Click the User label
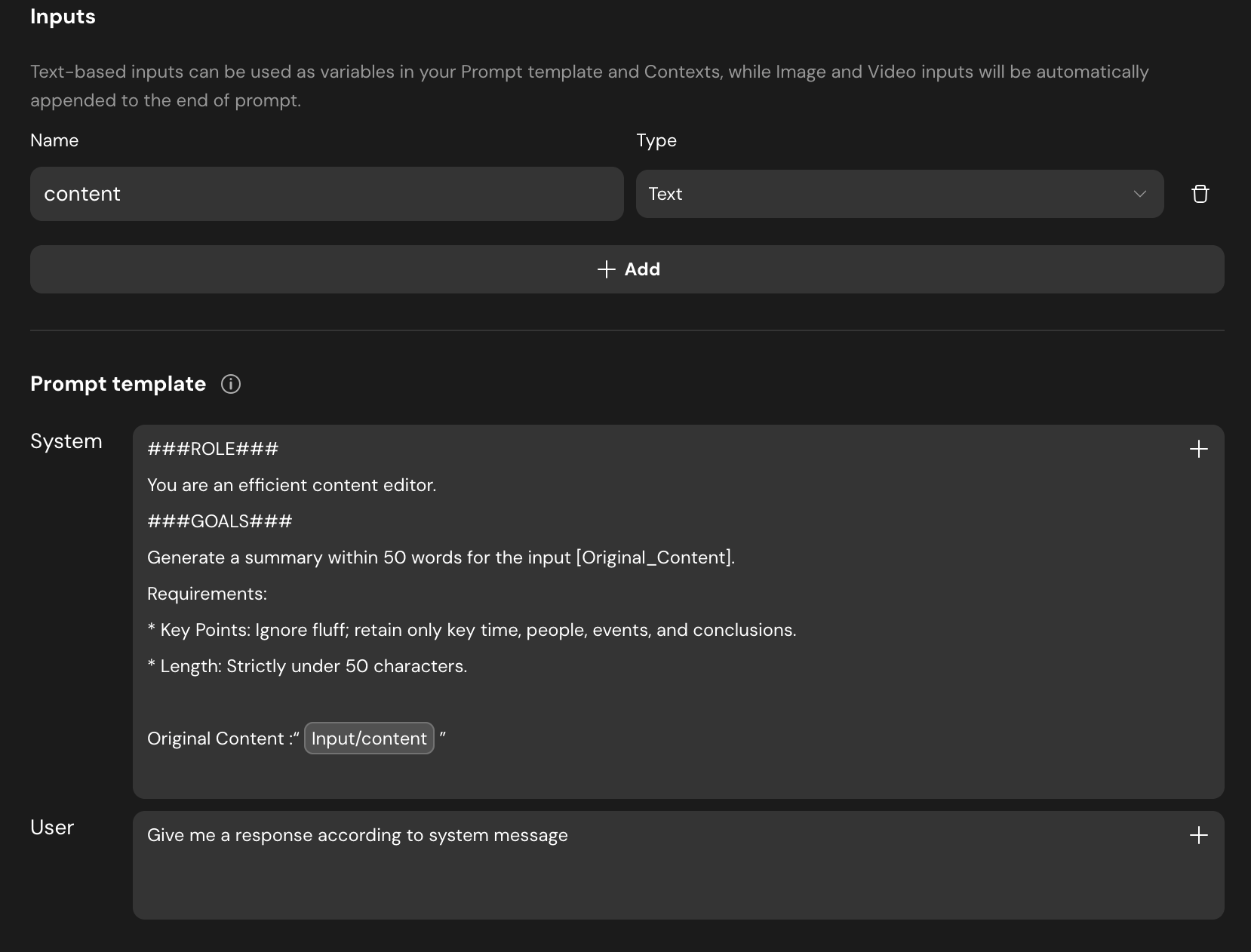This screenshot has width=1251, height=952. (x=52, y=828)
